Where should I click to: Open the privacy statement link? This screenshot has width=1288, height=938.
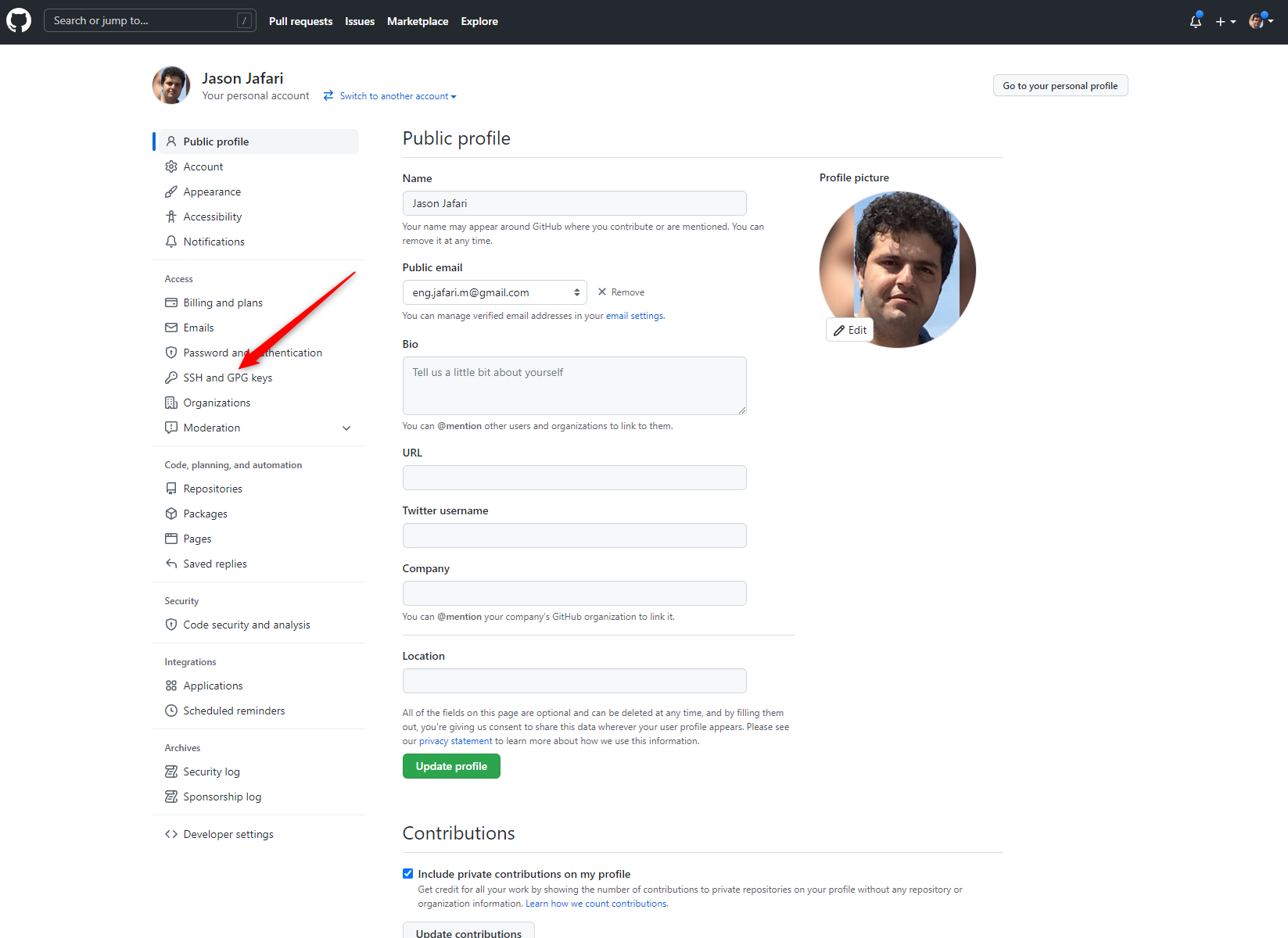[x=456, y=741]
